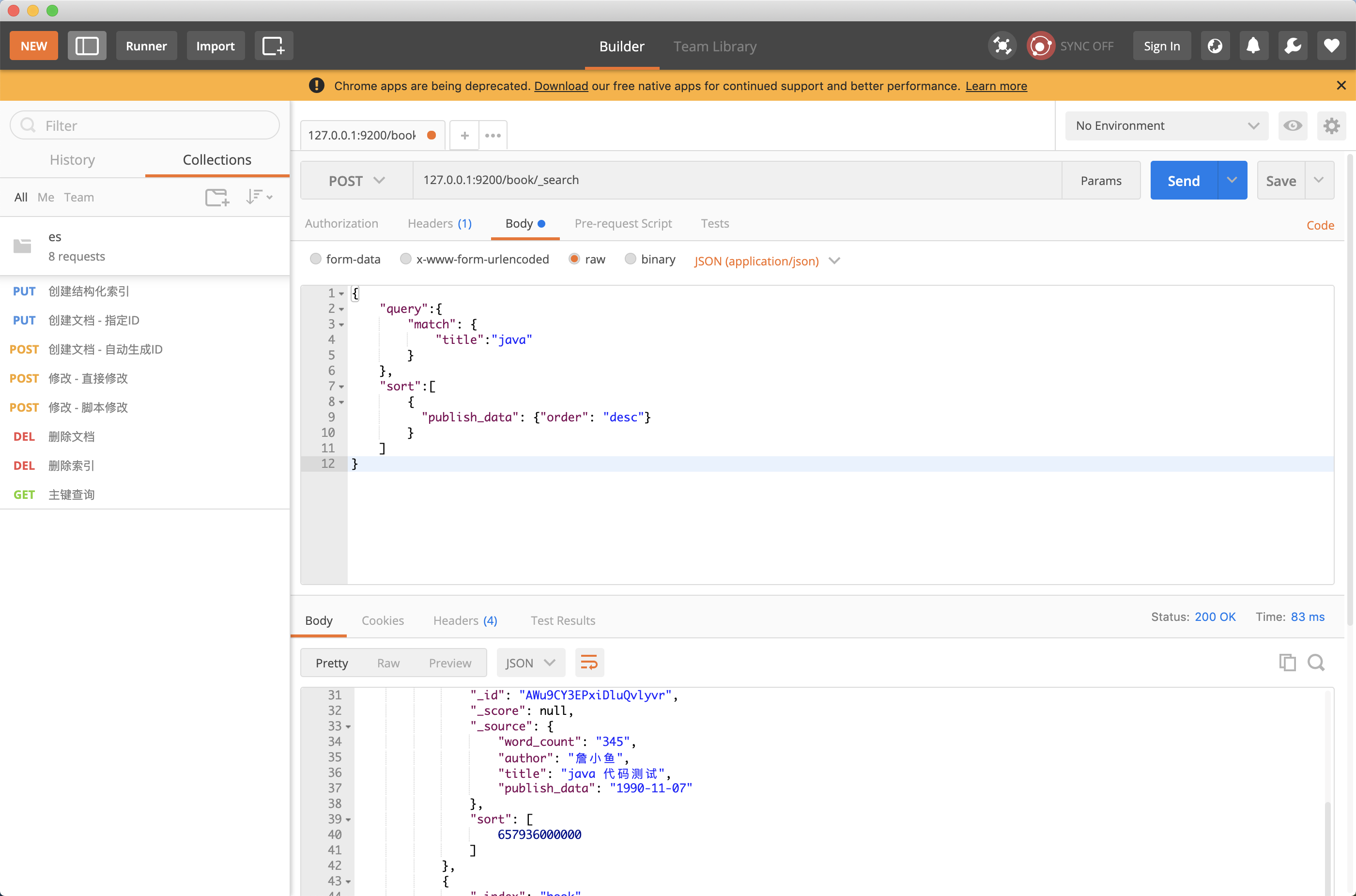The width and height of the screenshot is (1356, 896).
Task: Click the interceptor satellite icon
Action: (1002, 46)
